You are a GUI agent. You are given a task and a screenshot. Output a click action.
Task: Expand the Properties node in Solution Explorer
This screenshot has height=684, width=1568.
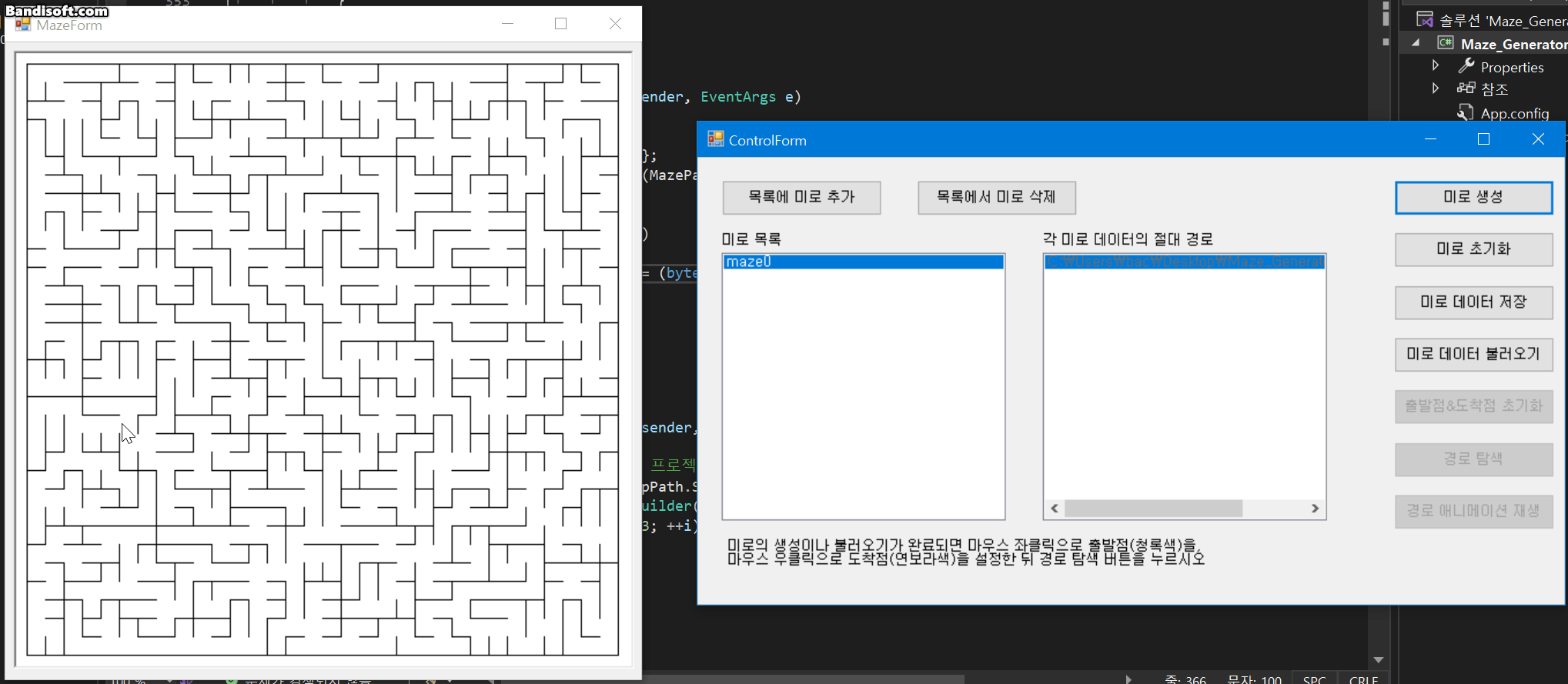(1436, 65)
